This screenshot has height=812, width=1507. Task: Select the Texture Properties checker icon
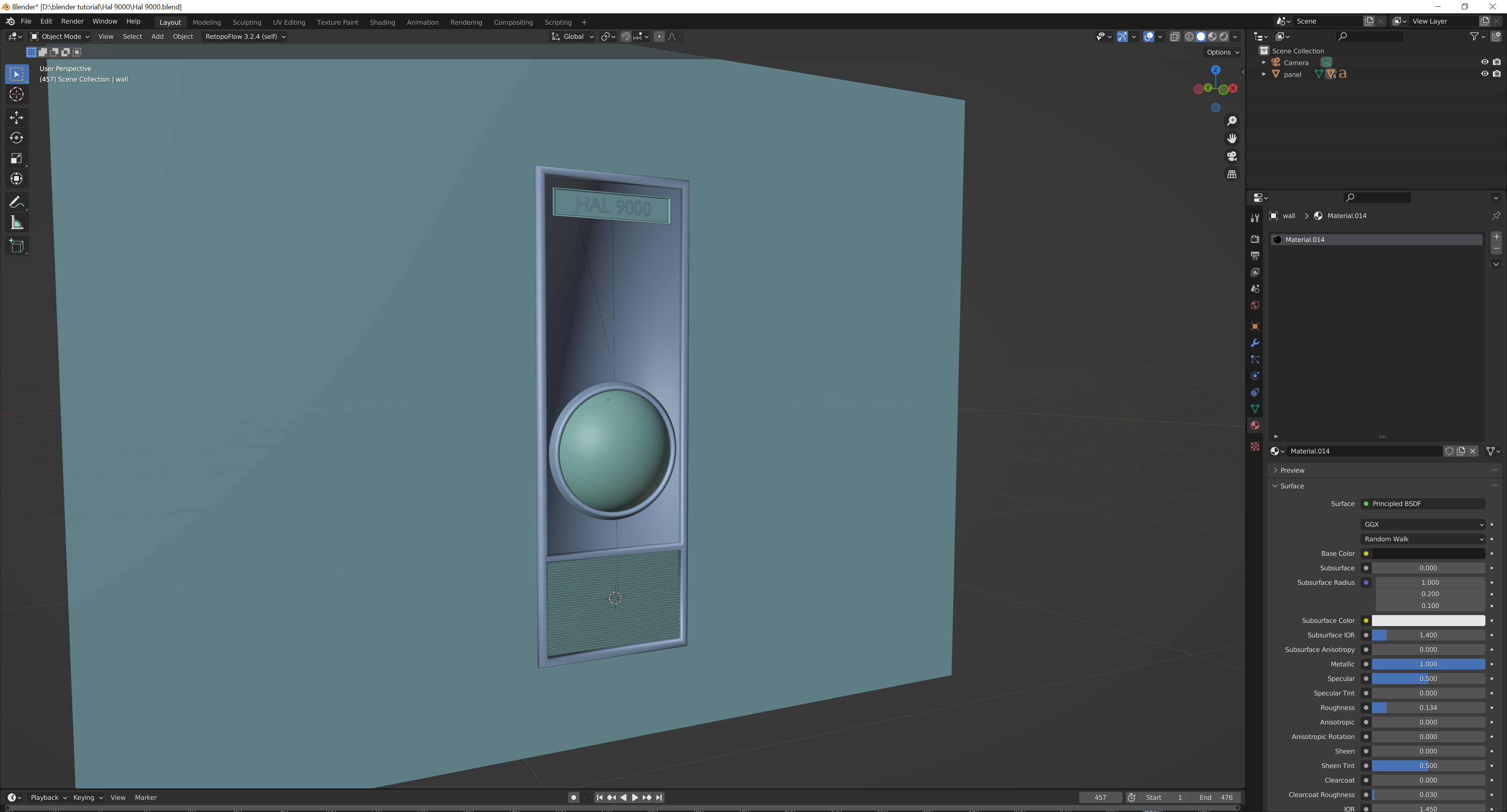[1255, 447]
